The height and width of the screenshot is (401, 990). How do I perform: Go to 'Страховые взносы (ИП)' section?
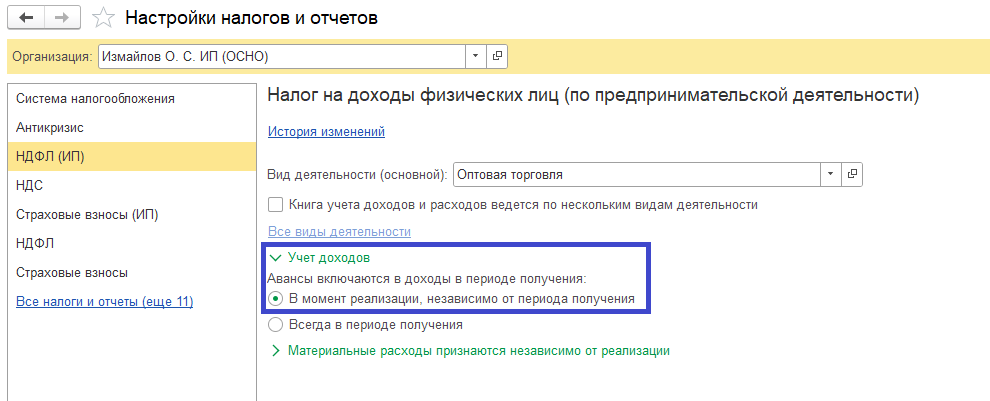coord(87,214)
